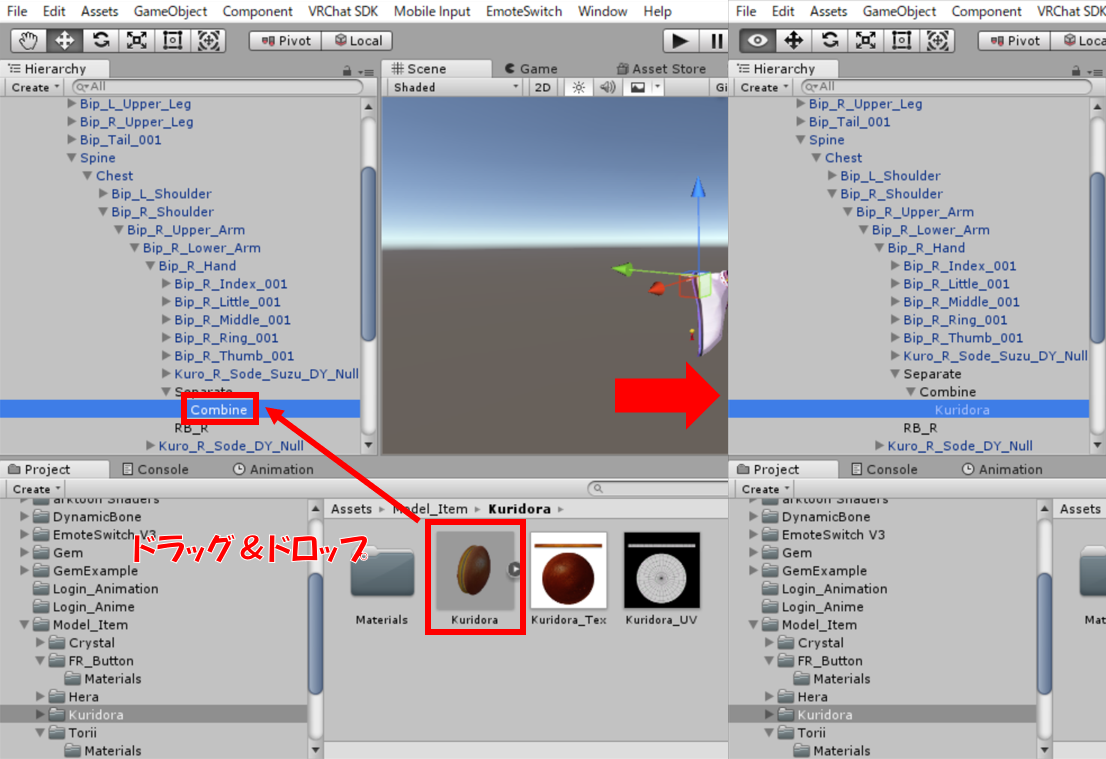Select the Rotate tool in left toolbar
Screen dimensions: 1106x759
[101, 41]
